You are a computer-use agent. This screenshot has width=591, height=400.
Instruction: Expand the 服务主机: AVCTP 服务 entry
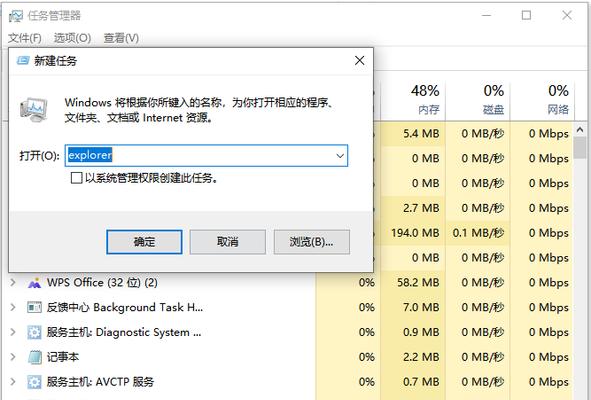click(13, 382)
